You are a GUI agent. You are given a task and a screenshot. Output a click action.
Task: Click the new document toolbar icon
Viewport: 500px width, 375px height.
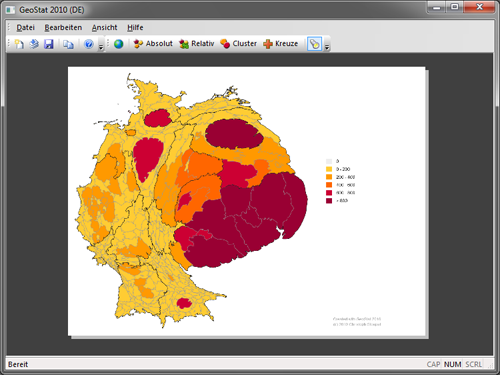(19, 44)
